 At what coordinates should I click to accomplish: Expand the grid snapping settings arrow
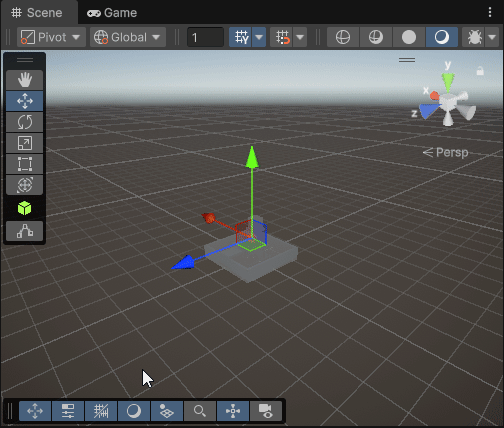pyautogui.click(x=300, y=37)
